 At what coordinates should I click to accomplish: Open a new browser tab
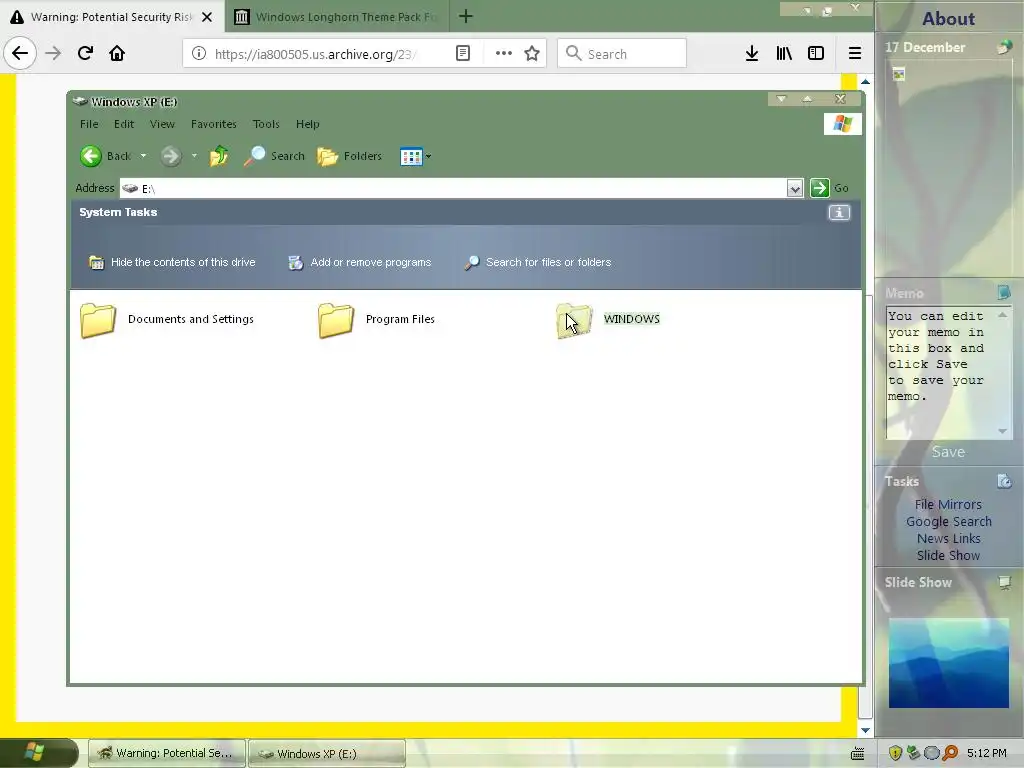click(x=466, y=16)
